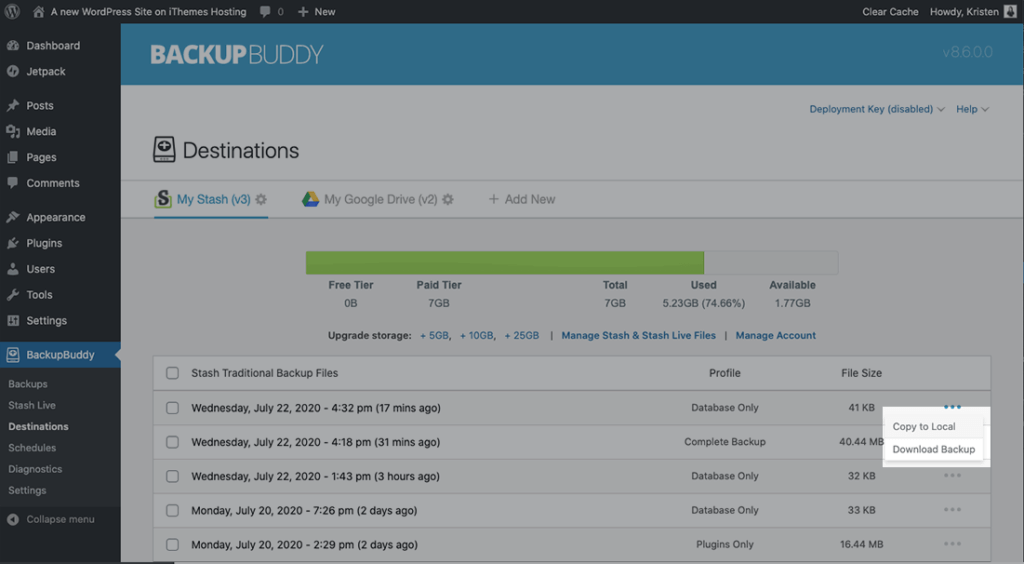Click the home icon beside site name
This screenshot has height=564, width=1024.
(39, 12)
